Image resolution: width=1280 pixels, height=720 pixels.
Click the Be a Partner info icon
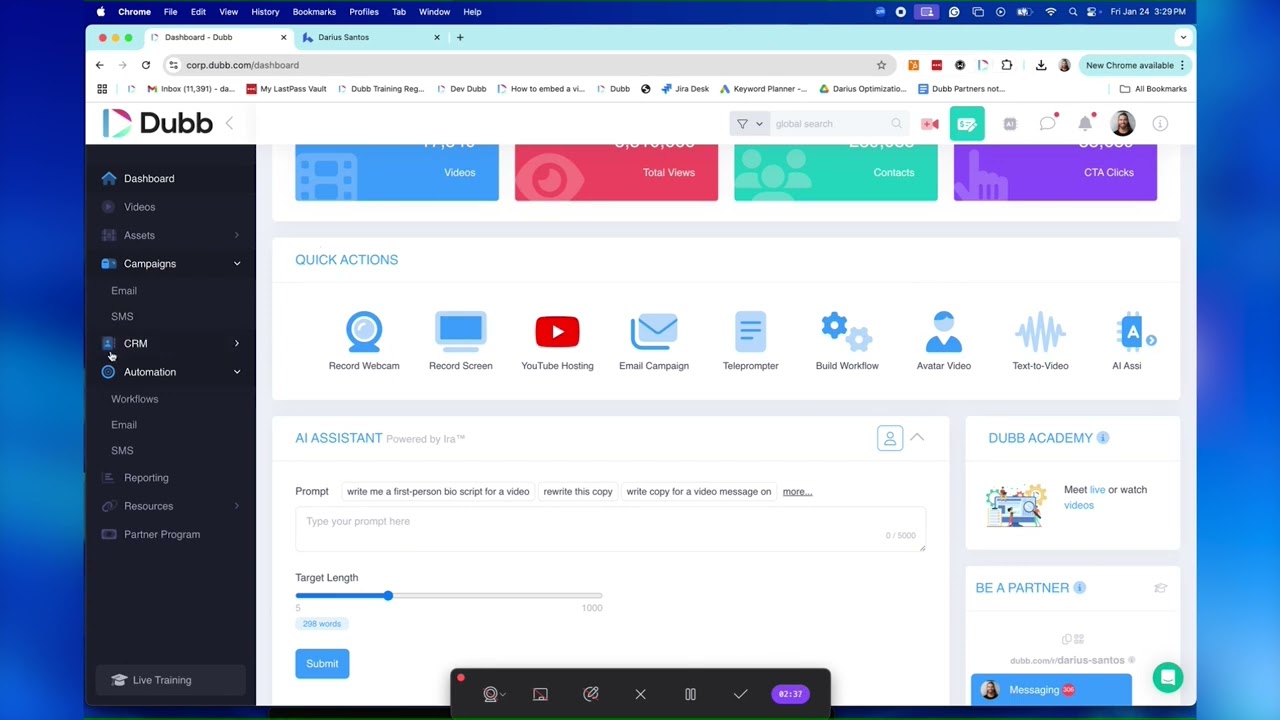[1079, 588]
